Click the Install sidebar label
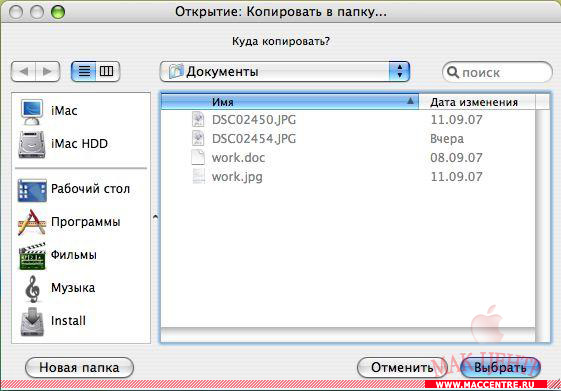Image resolution: width=561 pixels, height=391 pixels. tap(68, 321)
